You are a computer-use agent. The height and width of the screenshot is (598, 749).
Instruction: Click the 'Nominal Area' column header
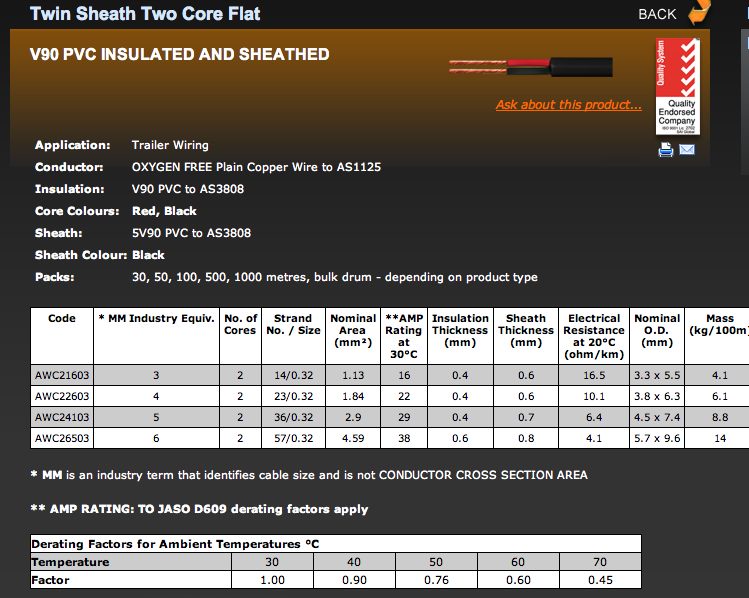pyautogui.click(x=353, y=330)
